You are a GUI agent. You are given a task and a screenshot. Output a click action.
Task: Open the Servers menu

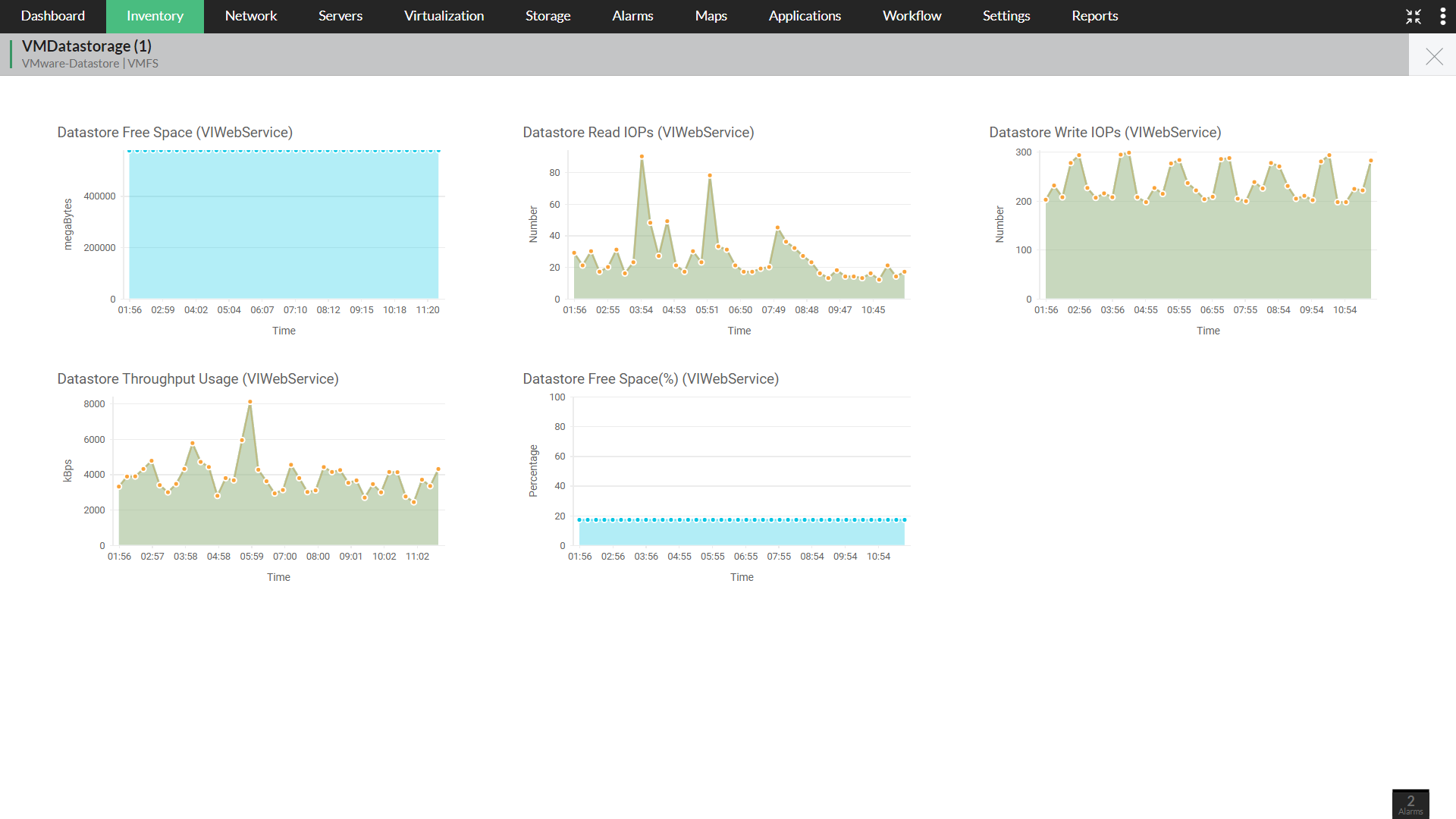(340, 16)
